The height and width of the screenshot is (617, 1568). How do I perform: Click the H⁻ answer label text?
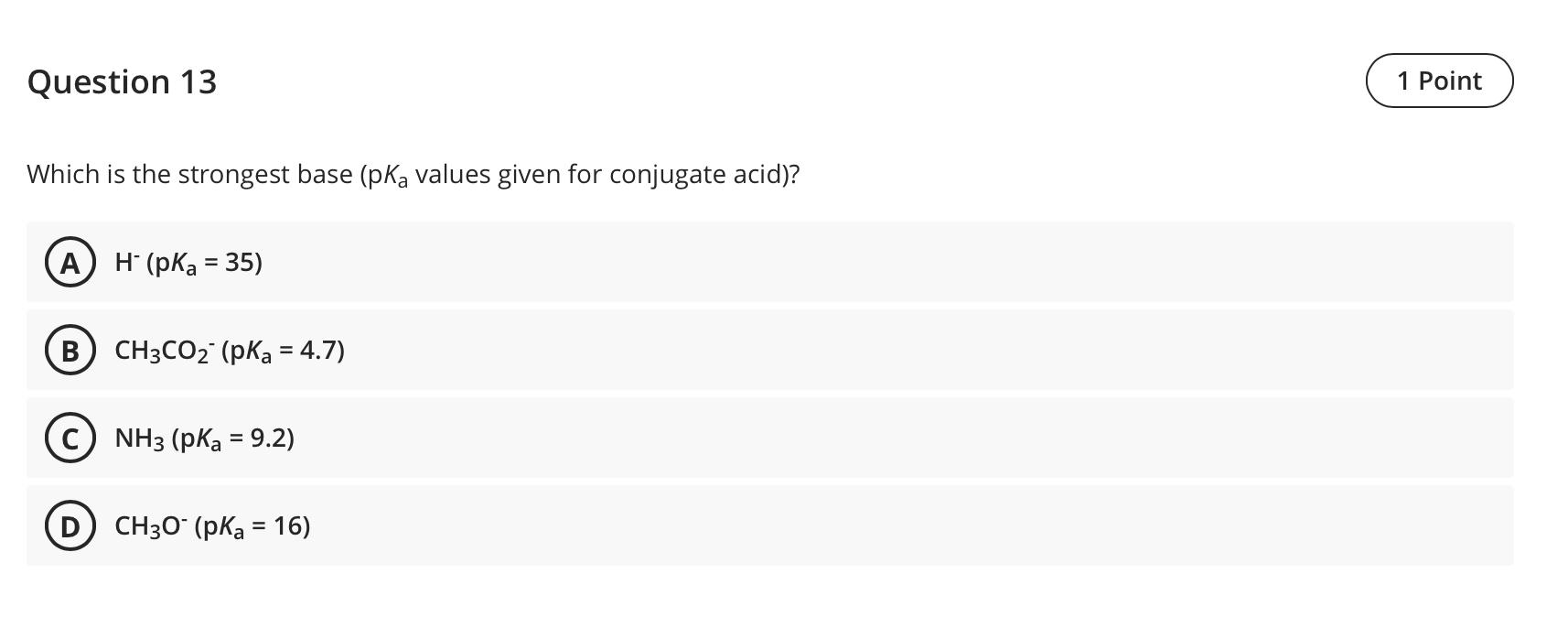(187, 263)
